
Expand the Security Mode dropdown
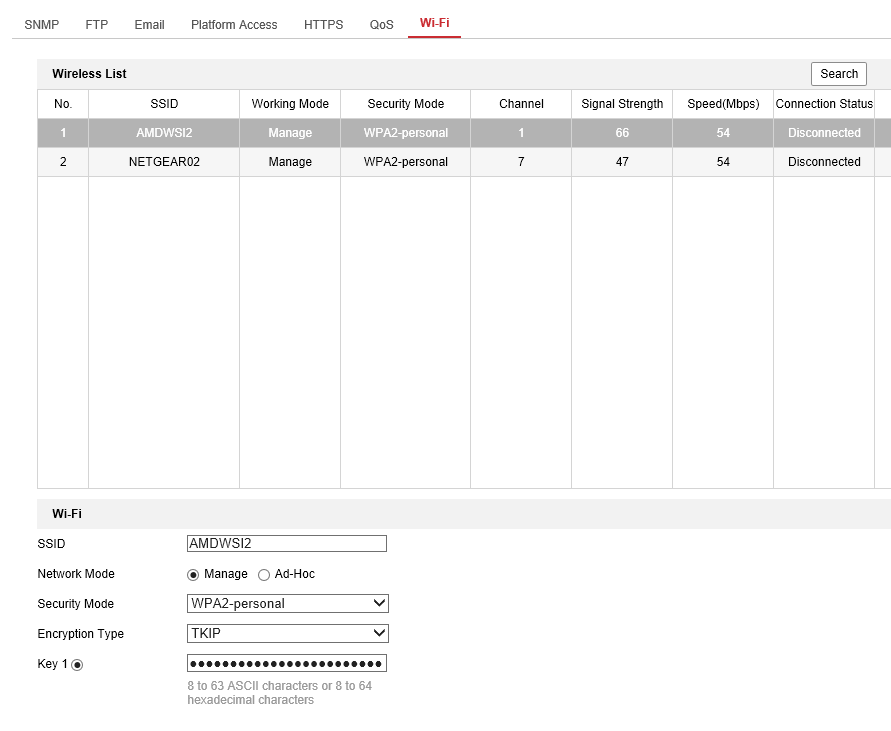[287, 604]
